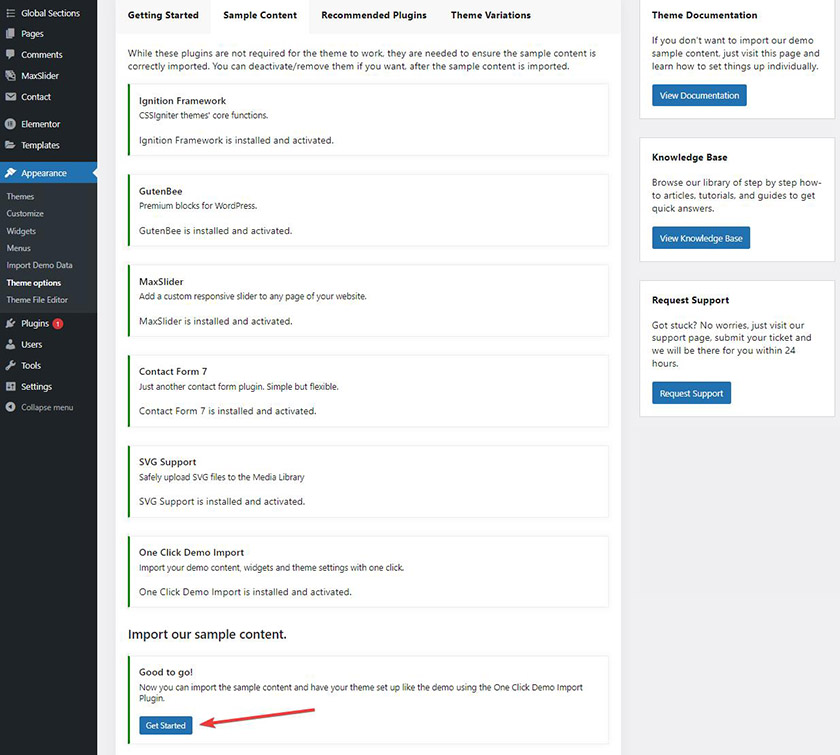Open Global Sections menu icon

click(x=10, y=13)
